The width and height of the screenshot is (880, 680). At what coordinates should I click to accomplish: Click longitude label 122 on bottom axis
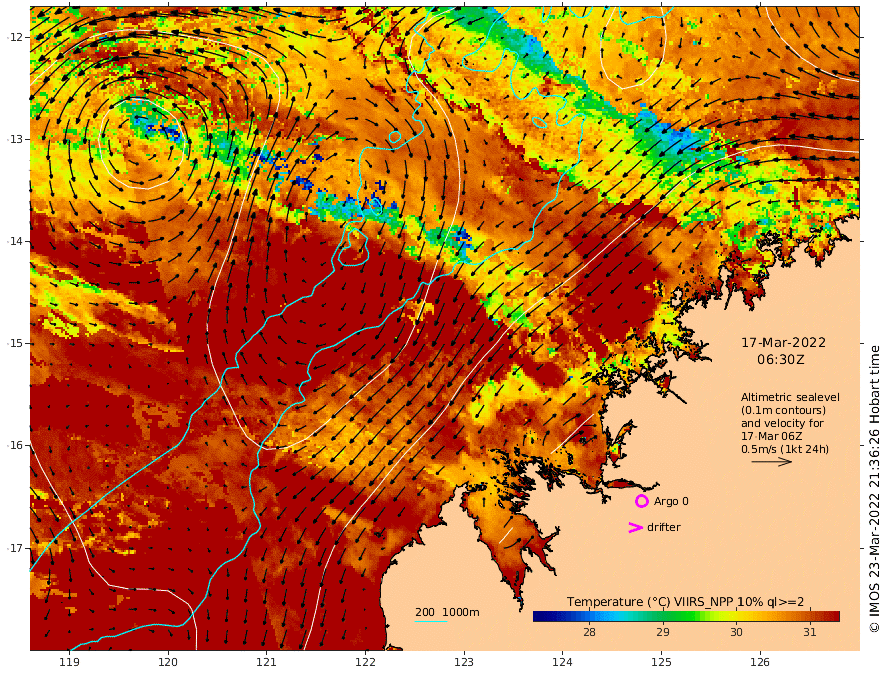coord(365,662)
